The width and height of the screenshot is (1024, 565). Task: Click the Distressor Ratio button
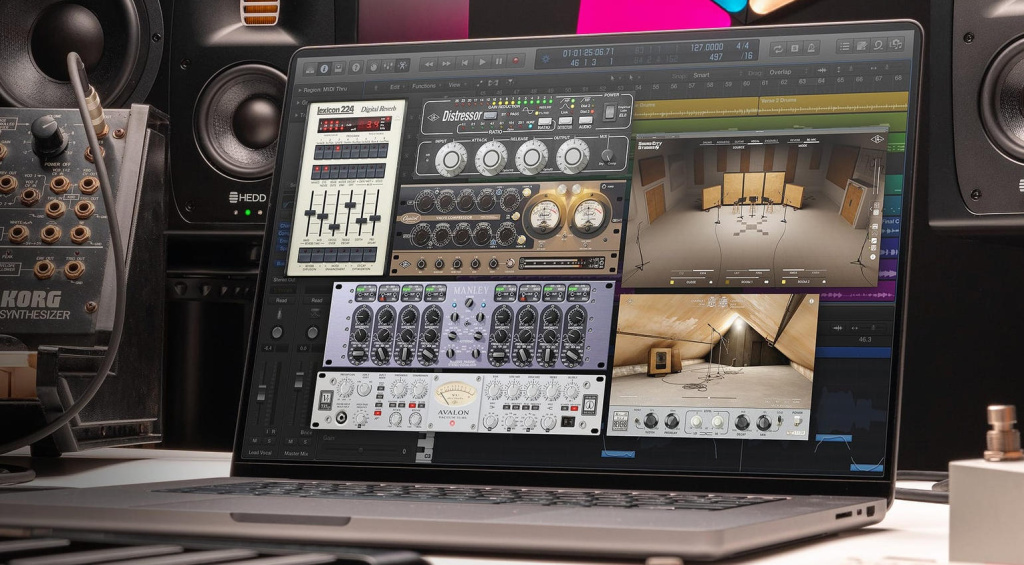click(544, 123)
